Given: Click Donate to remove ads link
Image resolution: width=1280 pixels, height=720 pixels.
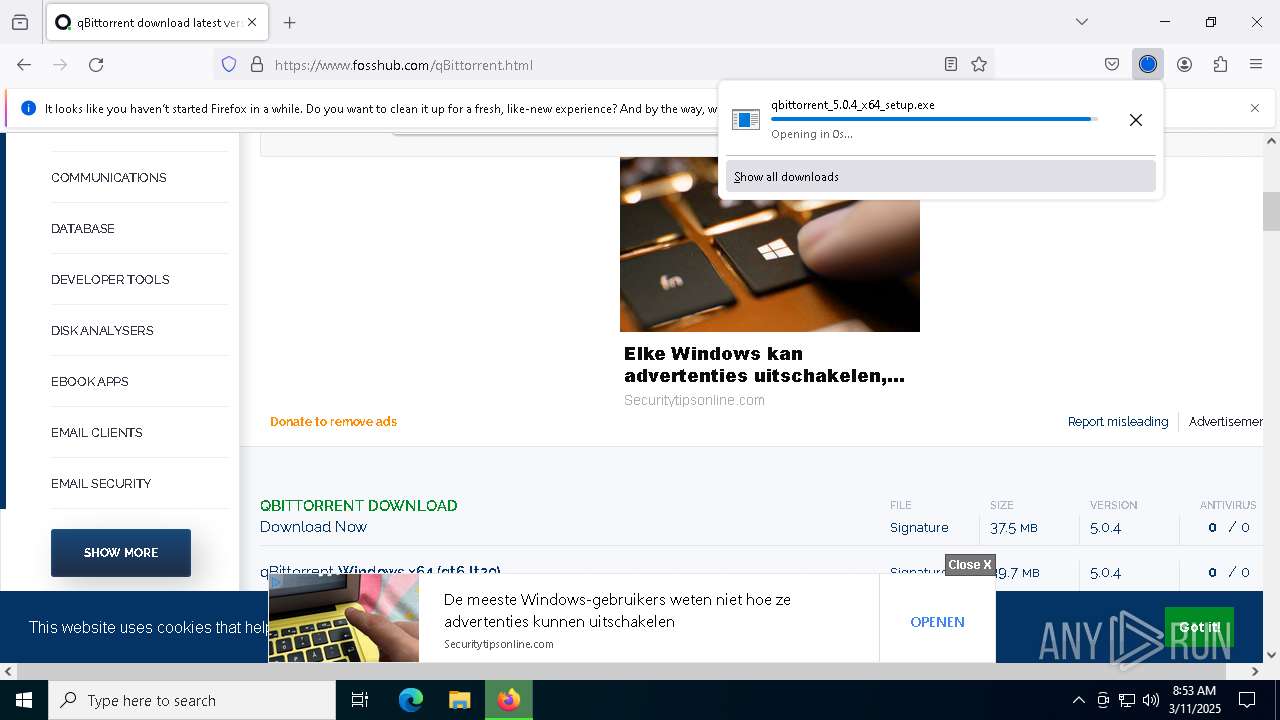Looking at the screenshot, I should 334,422.
